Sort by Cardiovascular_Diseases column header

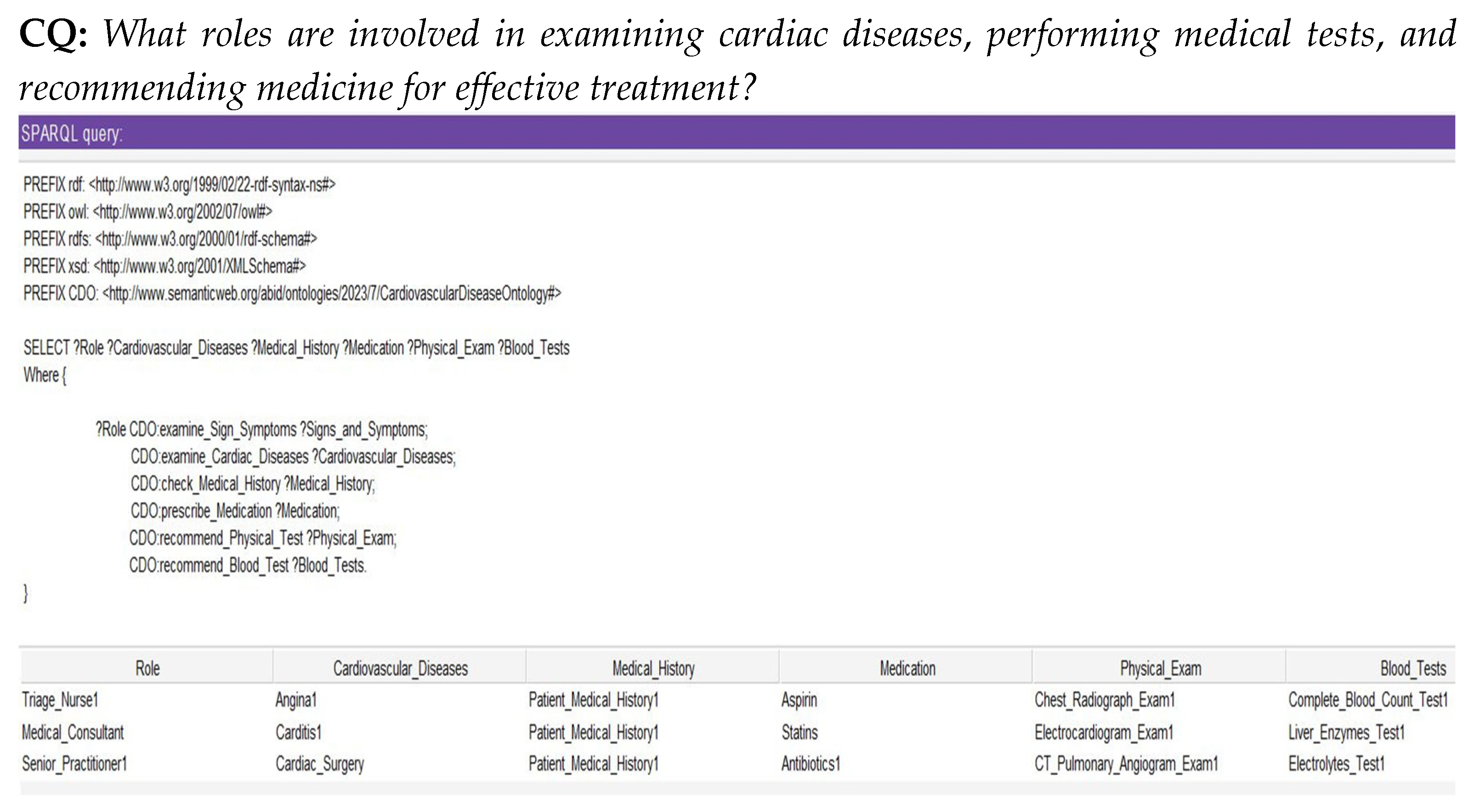click(x=400, y=668)
